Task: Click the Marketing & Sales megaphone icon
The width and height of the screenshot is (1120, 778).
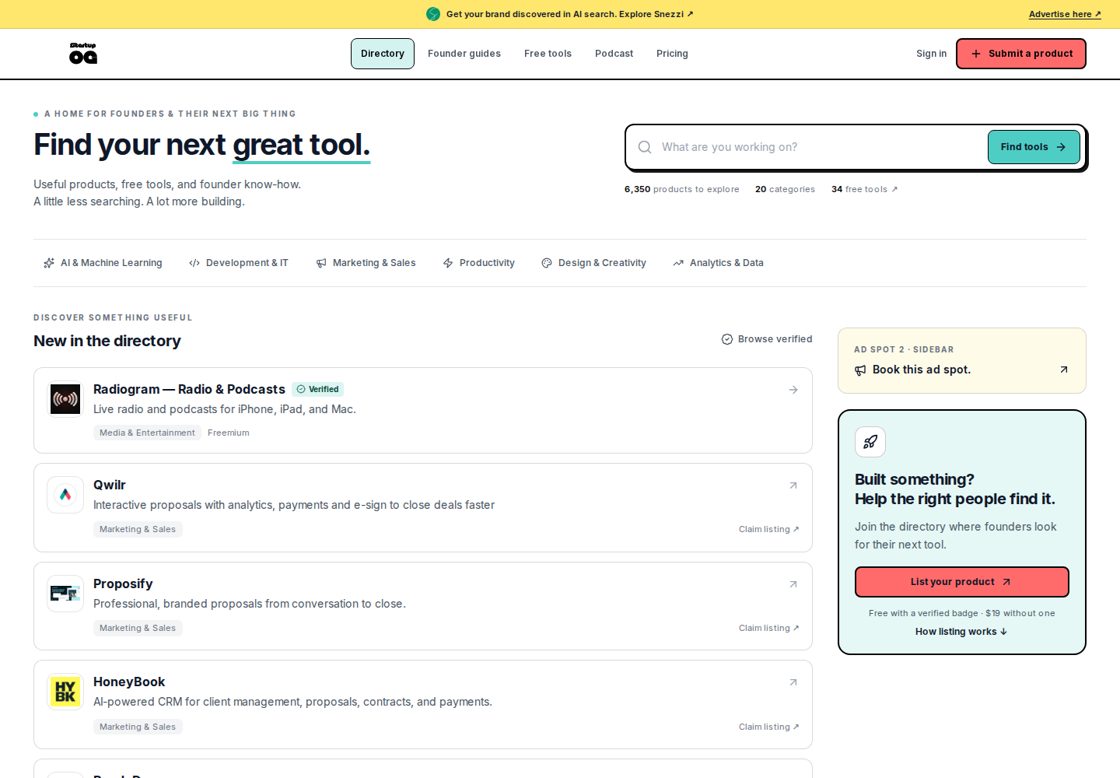Action: [x=321, y=263]
